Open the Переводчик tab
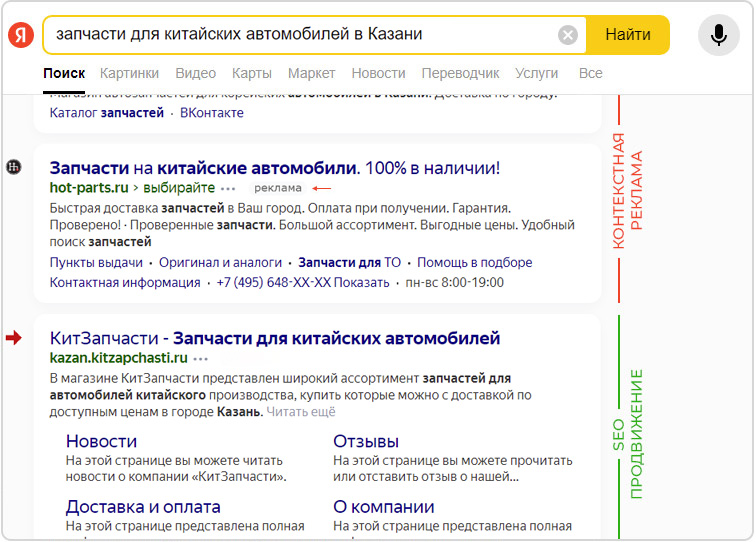 460,73
